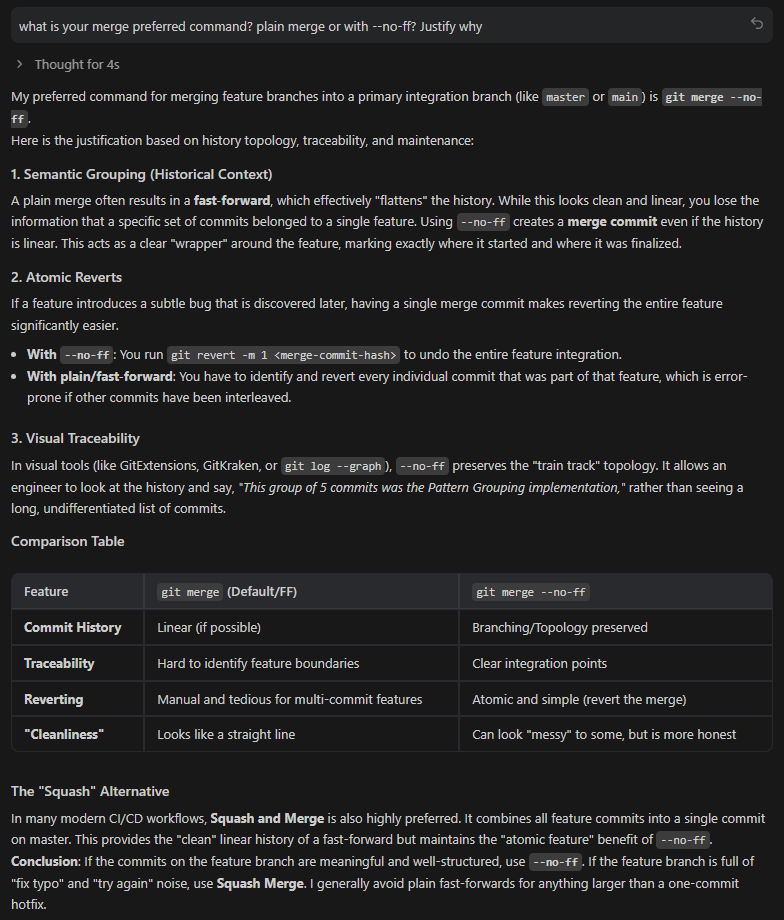Click the 'Reverting' table row label
This screenshot has width=784, height=920.
coord(53,699)
